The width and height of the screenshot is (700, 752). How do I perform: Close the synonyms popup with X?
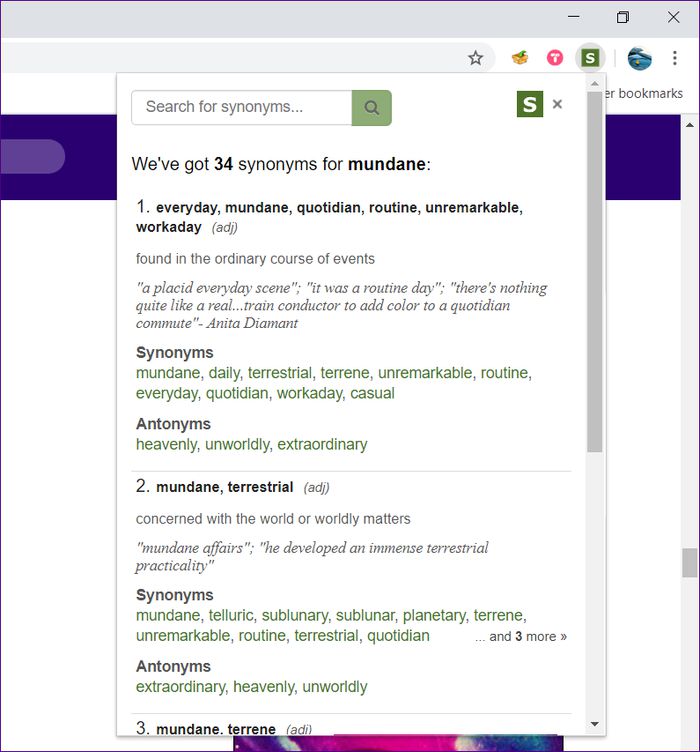coord(557,104)
